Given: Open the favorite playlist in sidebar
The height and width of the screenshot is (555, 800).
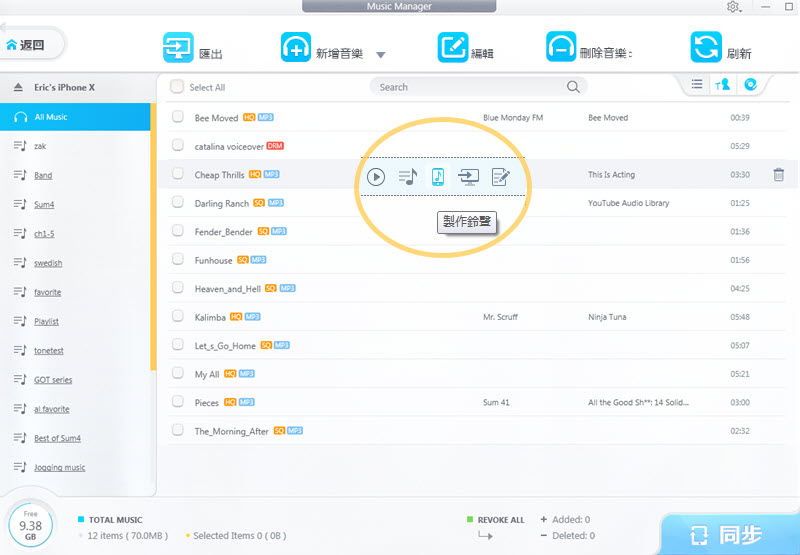Looking at the screenshot, I should point(47,292).
